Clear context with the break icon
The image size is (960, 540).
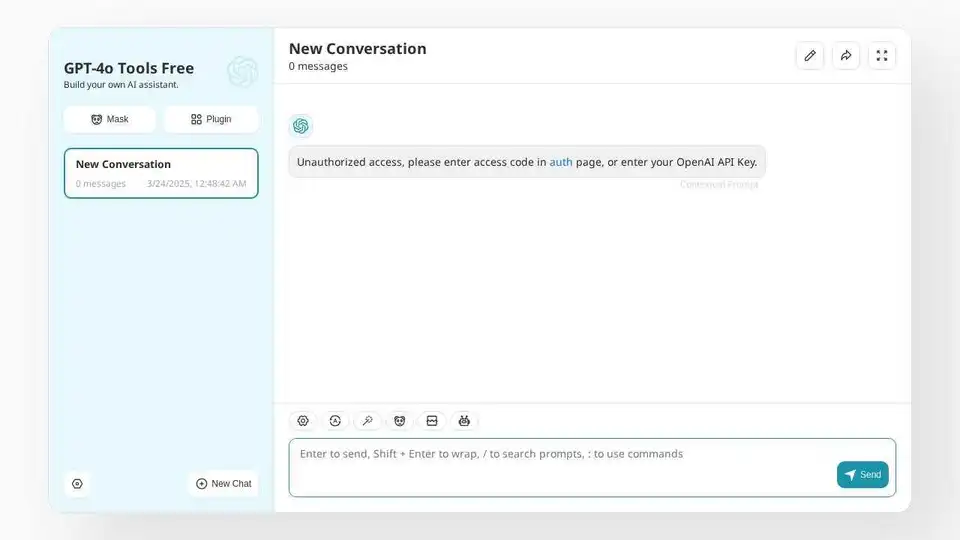click(432, 421)
